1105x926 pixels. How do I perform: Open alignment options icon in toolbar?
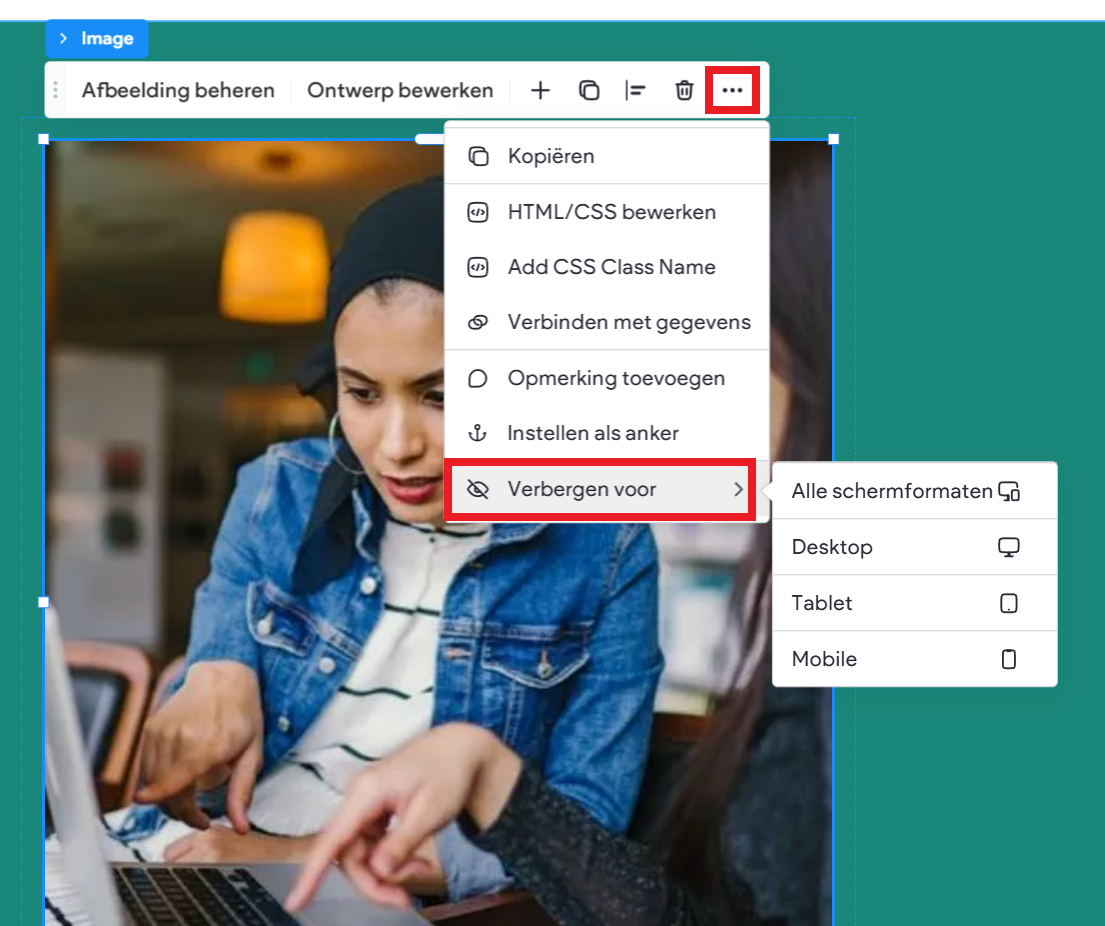click(x=635, y=90)
